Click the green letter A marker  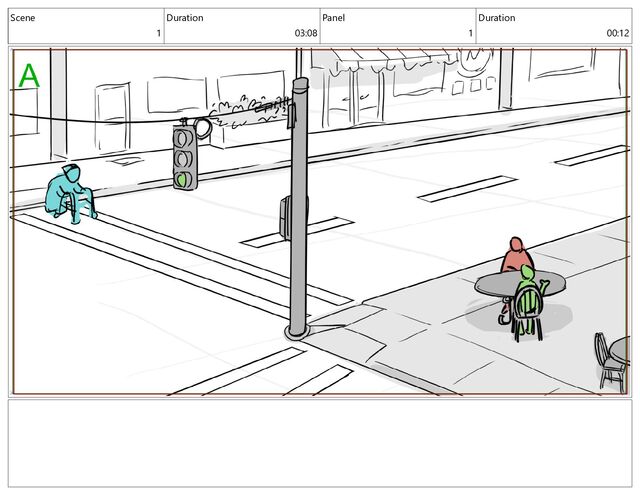click(x=29, y=76)
